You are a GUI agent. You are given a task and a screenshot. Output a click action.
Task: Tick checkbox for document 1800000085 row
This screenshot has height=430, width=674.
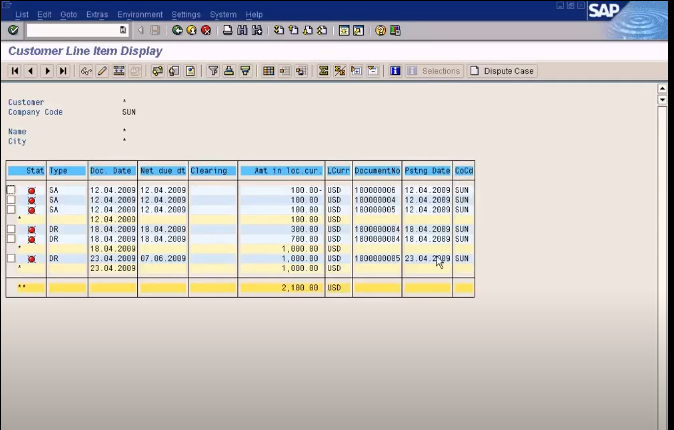(11, 258)
